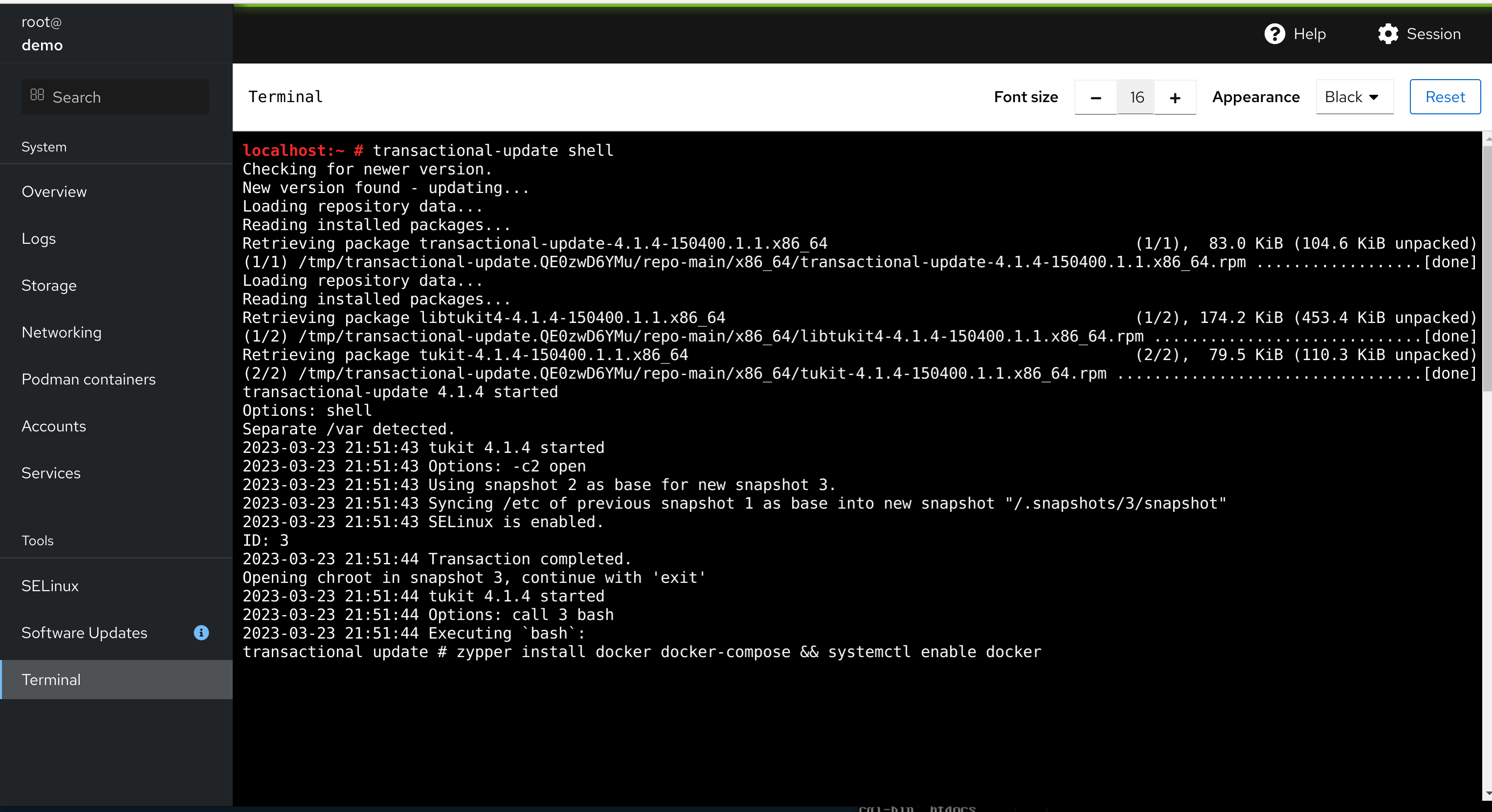Click the search grid icon in sidebar
Image resolution: width=1492 pixels, height=812 pixels.
pos(37,95)
